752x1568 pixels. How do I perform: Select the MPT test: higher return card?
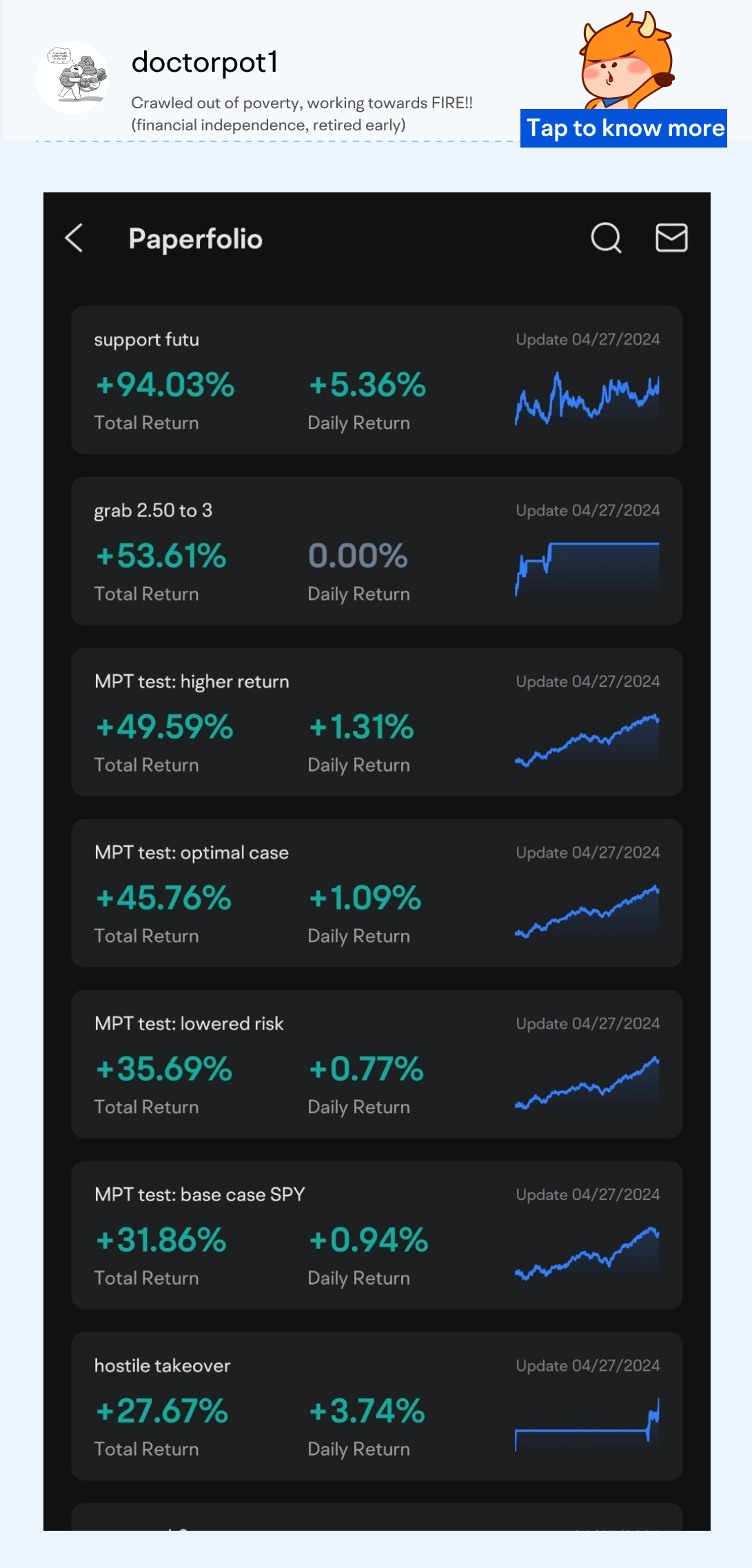(376, 721)
